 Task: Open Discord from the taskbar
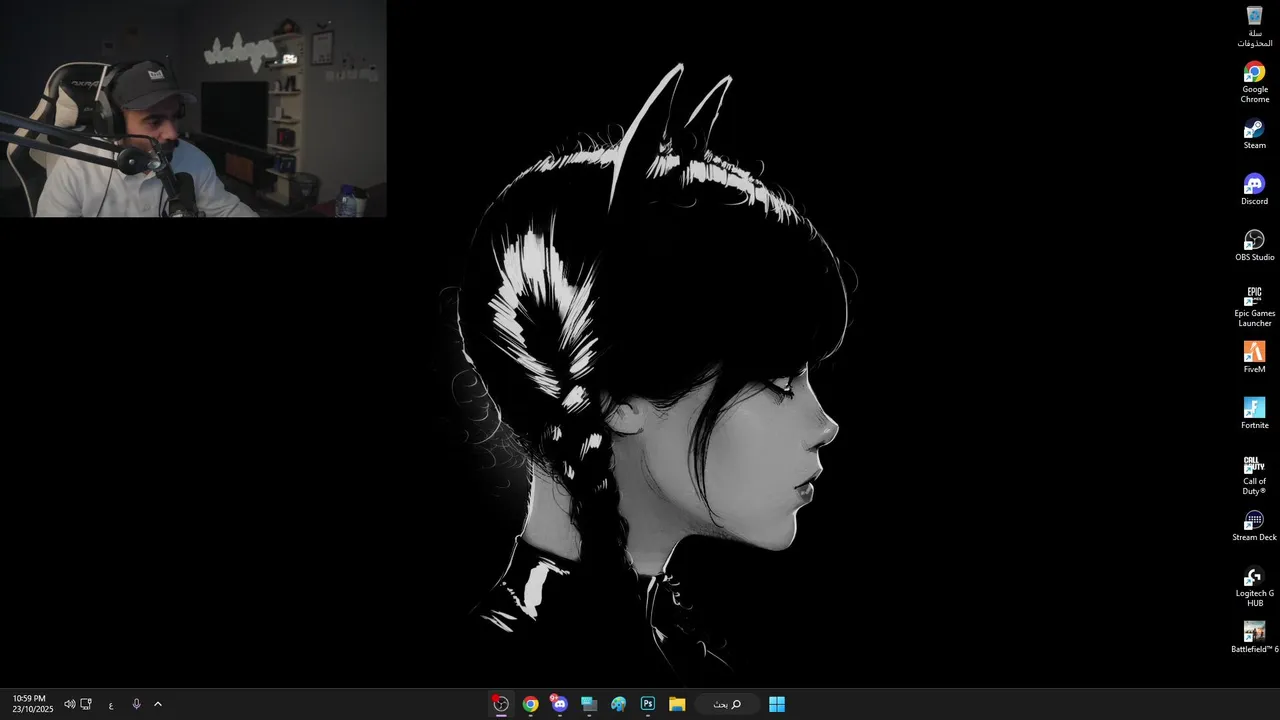(x=559, y=704)
